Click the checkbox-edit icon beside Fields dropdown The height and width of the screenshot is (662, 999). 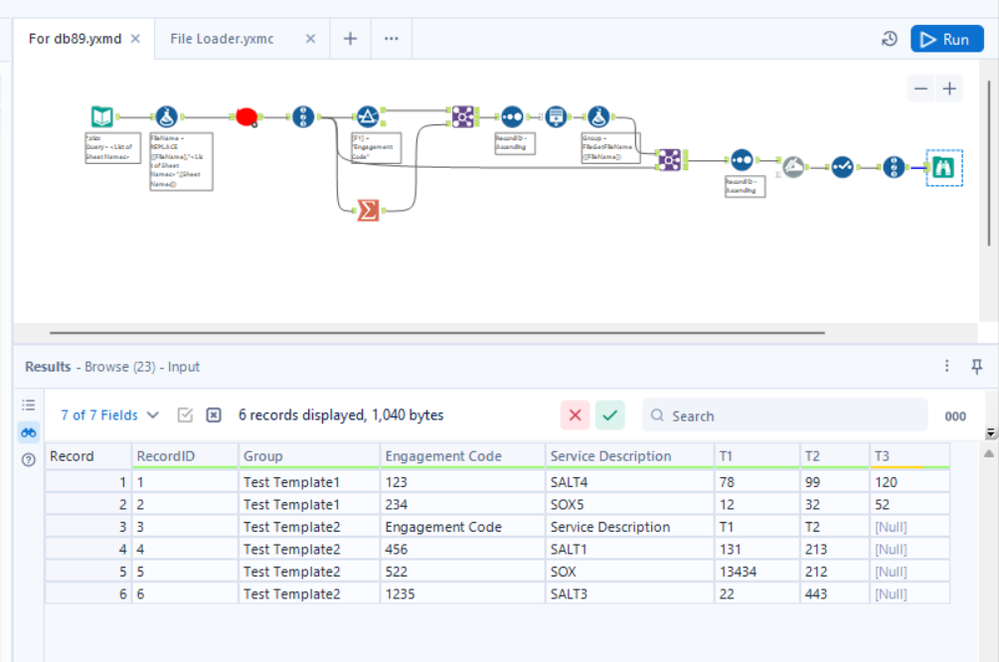pos(185,415)
